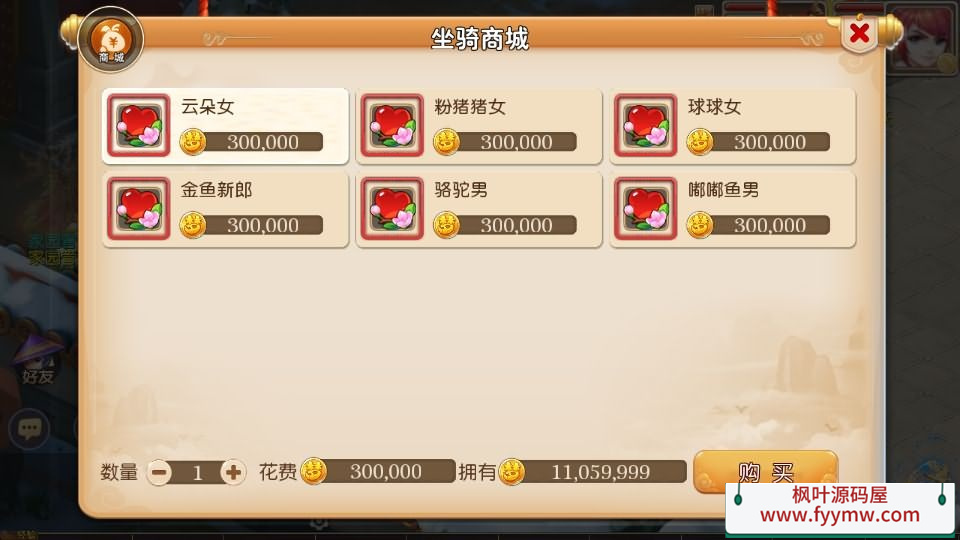Select the 球球女 heart item icon
Viewport: 960px width, 540px height.
(646, 126)
